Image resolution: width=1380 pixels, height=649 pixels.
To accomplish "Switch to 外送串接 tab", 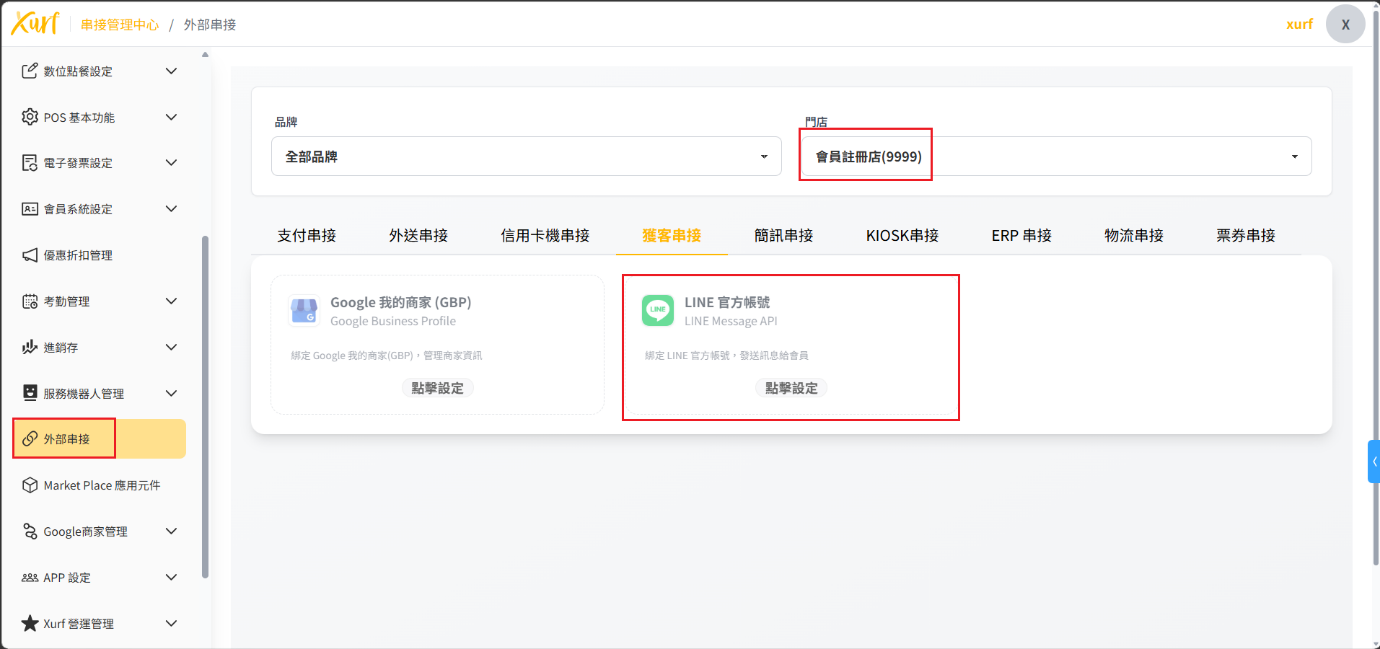I will click(419, 236).
